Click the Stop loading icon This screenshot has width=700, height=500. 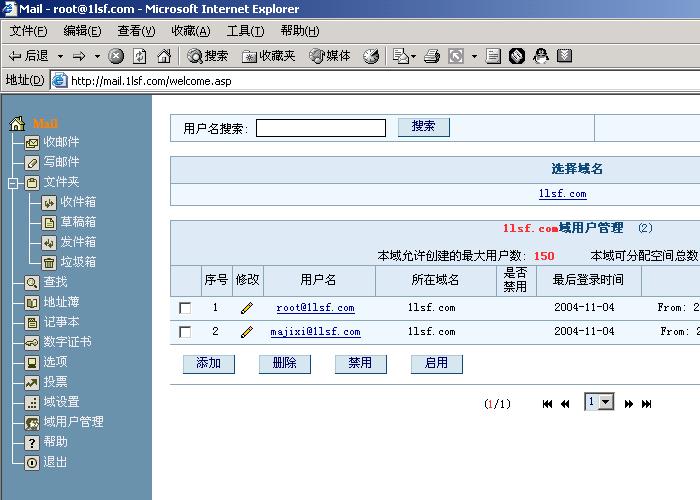point(116,56)
